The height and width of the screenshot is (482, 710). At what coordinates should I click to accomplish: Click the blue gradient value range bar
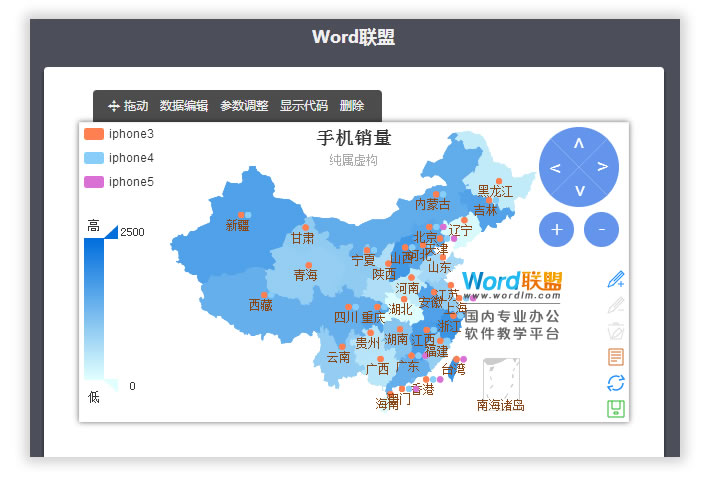click(x=94, y=309)
